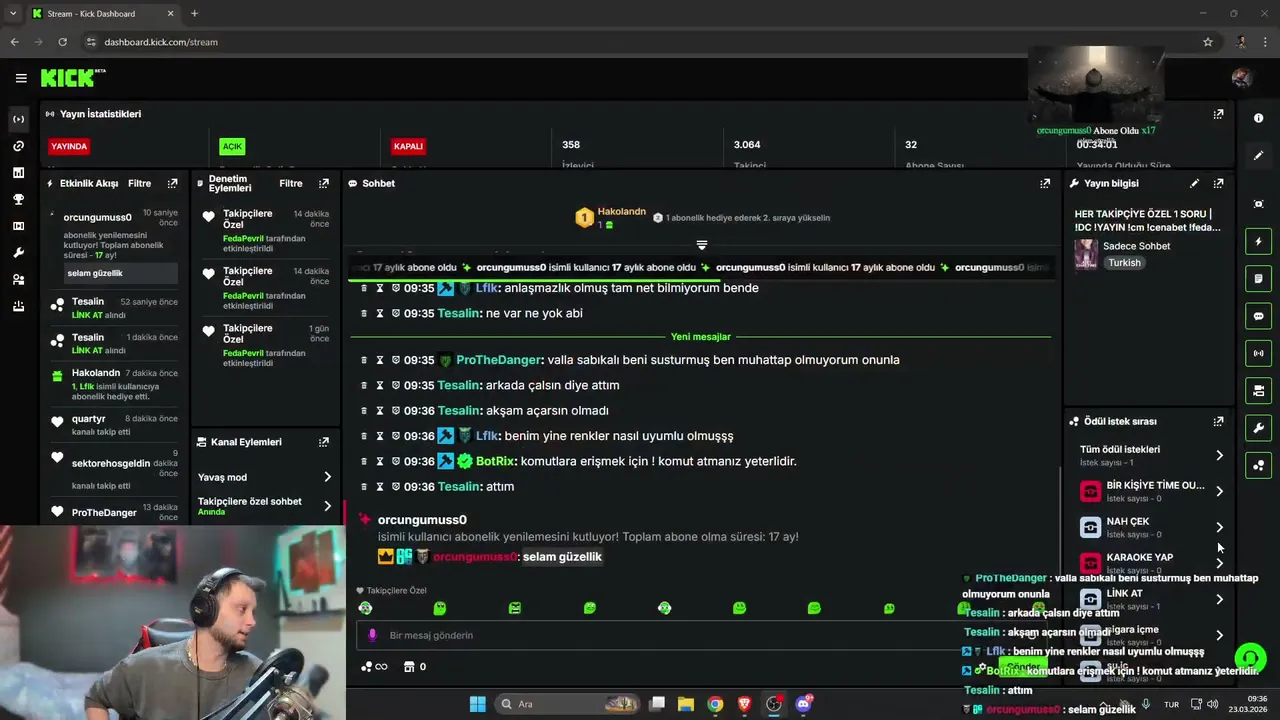
Task: Open user avatar in top right of dashboard
Action: coord(1242,78)
